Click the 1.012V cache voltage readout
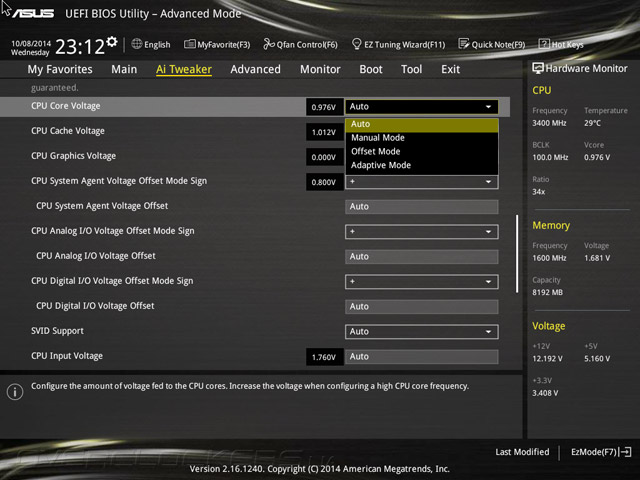640x480 pixels. click(x=324, y=132)
